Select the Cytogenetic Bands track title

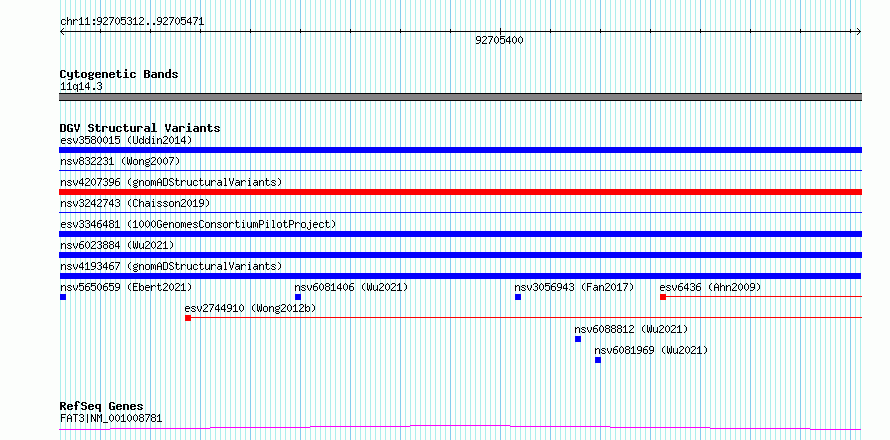click(119, 74)
